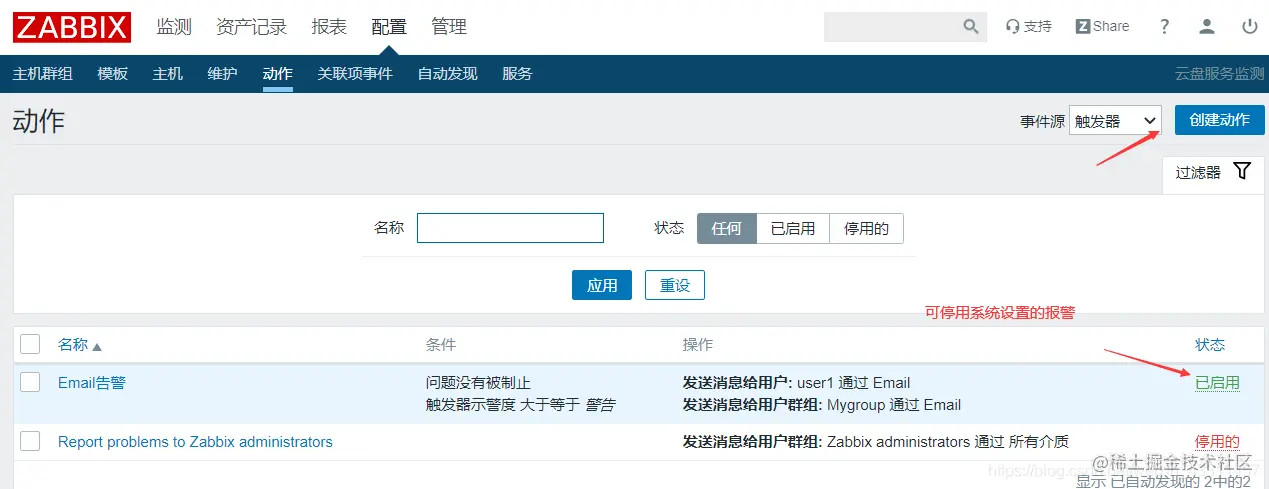The height and width of the screenshot is (489, 1269).
Task: Click the 名称 filter text field
Action: coord(510,228)
